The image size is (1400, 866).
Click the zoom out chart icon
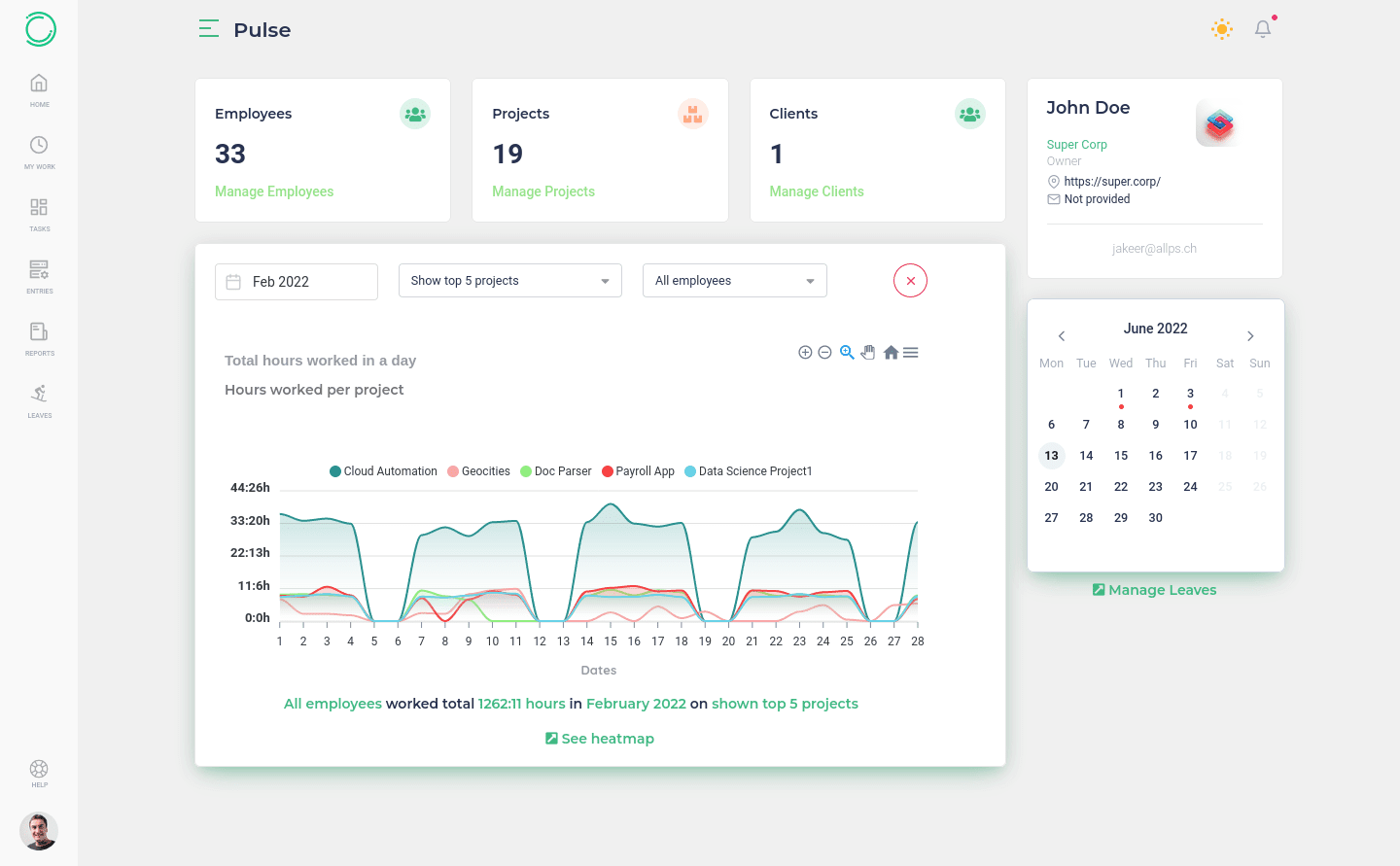[824, 353]
